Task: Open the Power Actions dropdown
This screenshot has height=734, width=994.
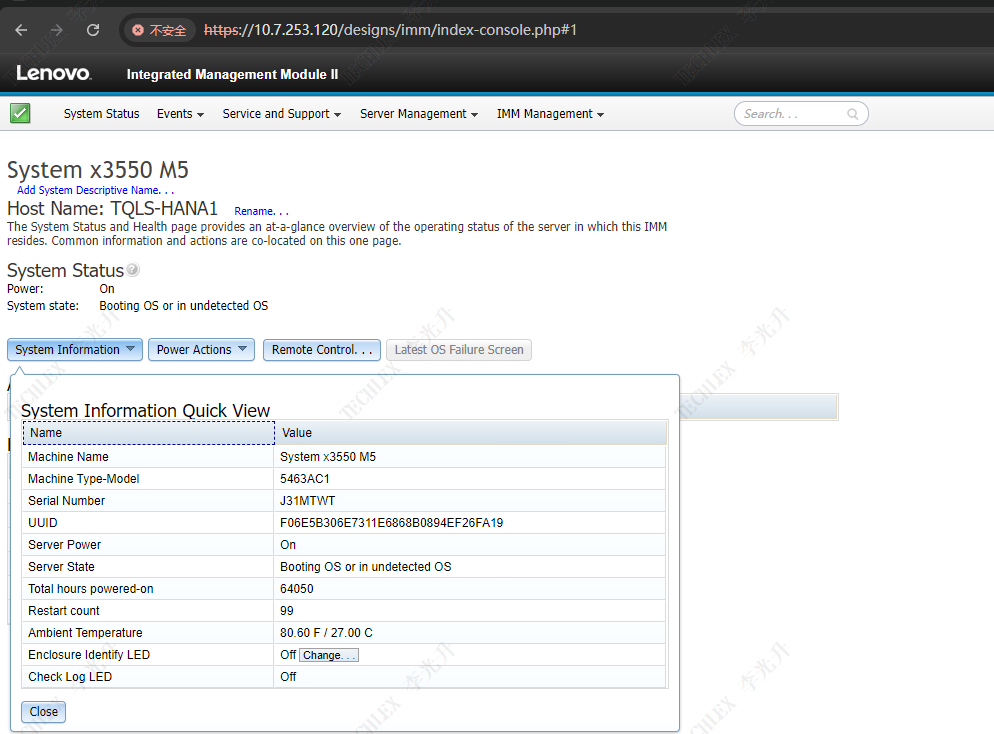Action: click(201, 349)
